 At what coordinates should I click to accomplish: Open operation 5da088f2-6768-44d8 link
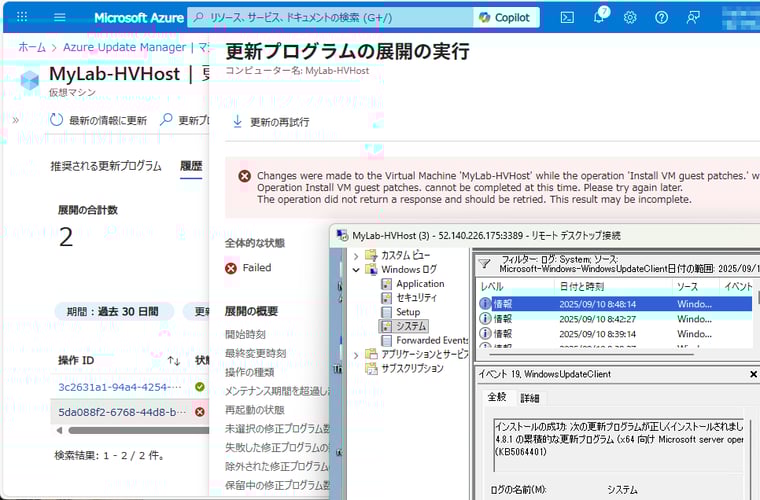pos(122,412)
